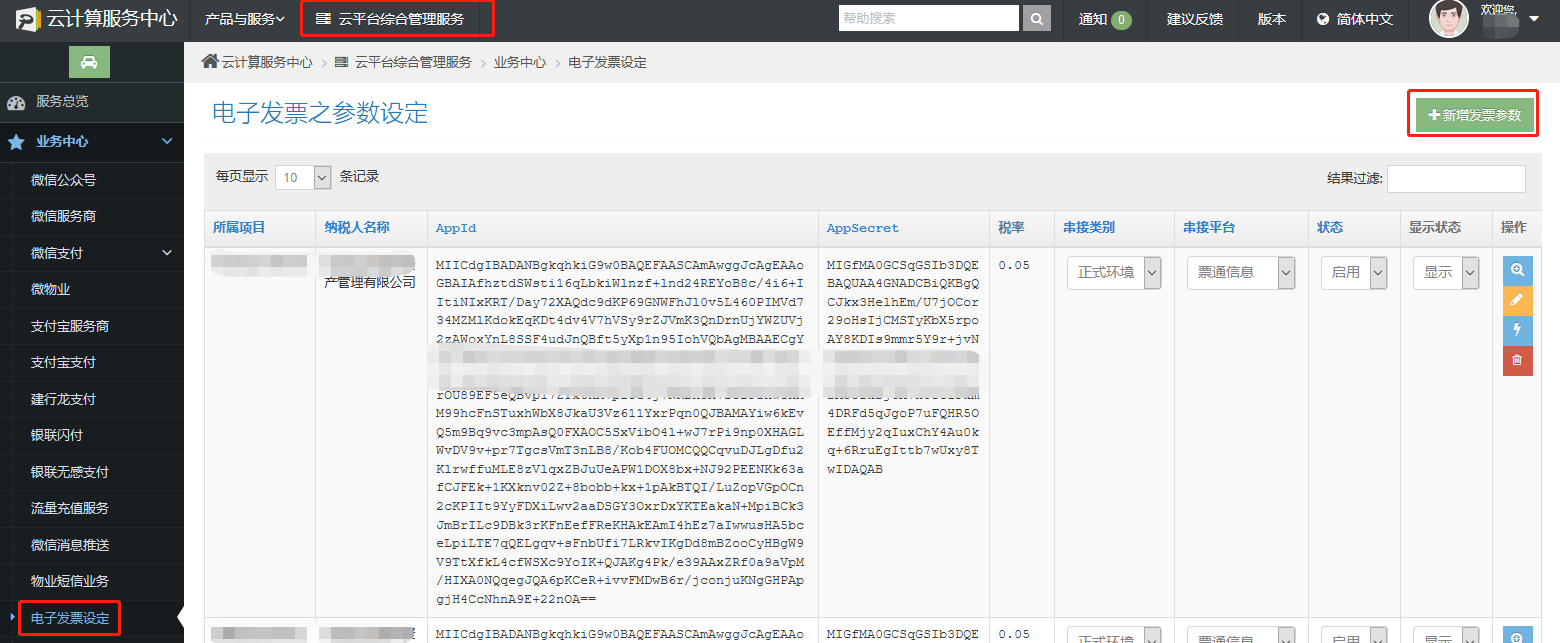Click the search magnifier button beside 帮助搜索

(x=1036, y=17)
